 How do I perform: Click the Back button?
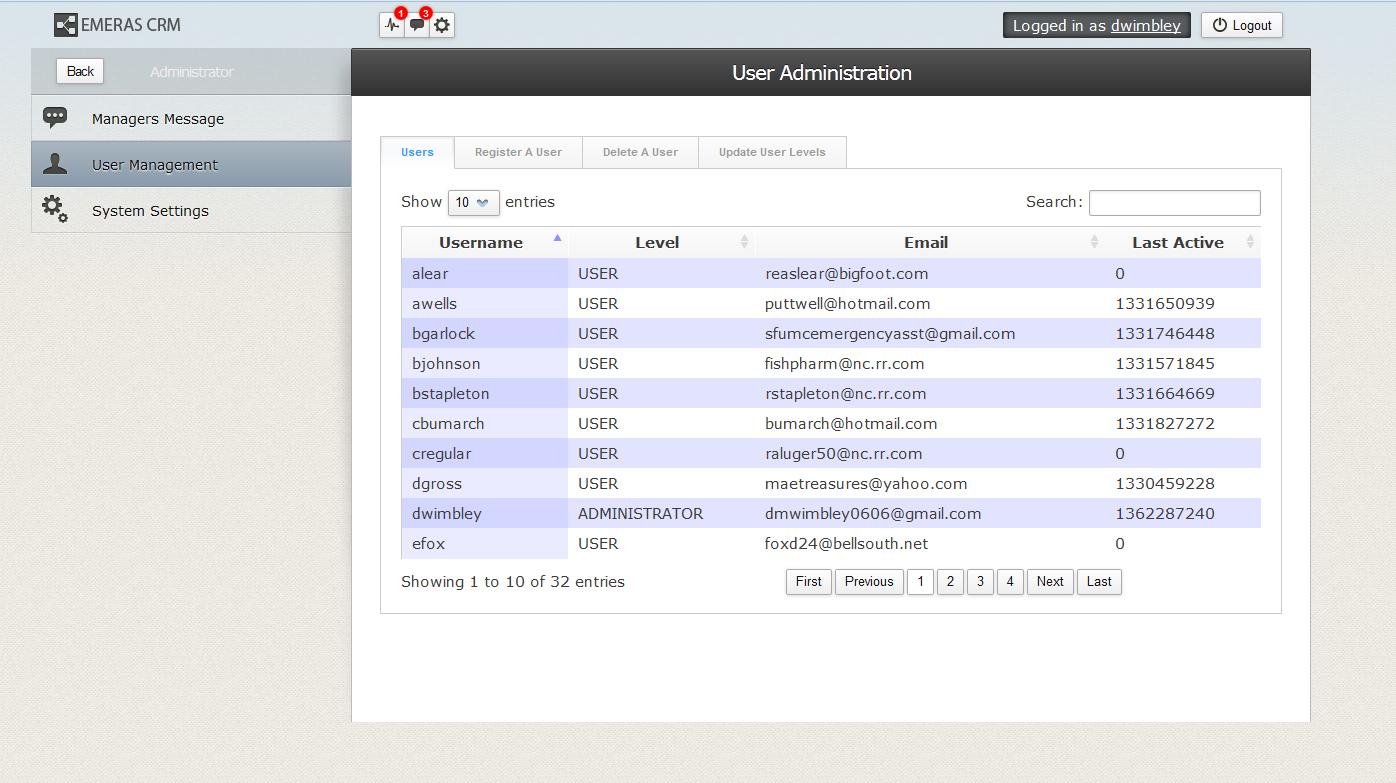click(x=80, y=71)
